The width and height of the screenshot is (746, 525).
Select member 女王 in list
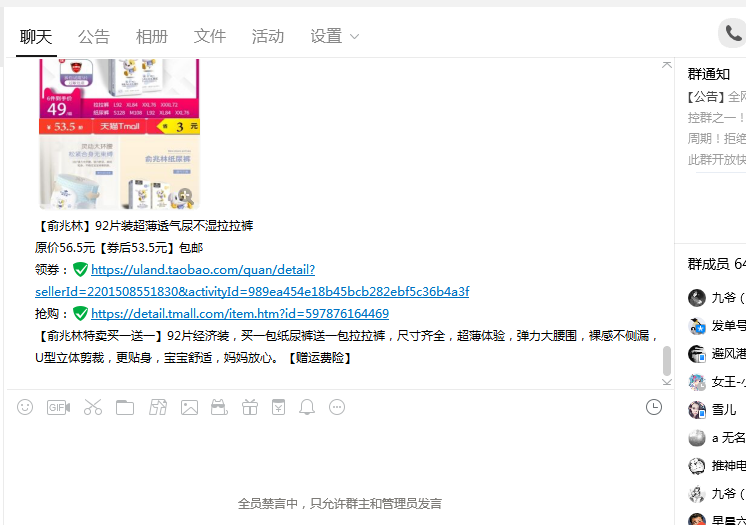pyautogui.click(x=717, y=382)
